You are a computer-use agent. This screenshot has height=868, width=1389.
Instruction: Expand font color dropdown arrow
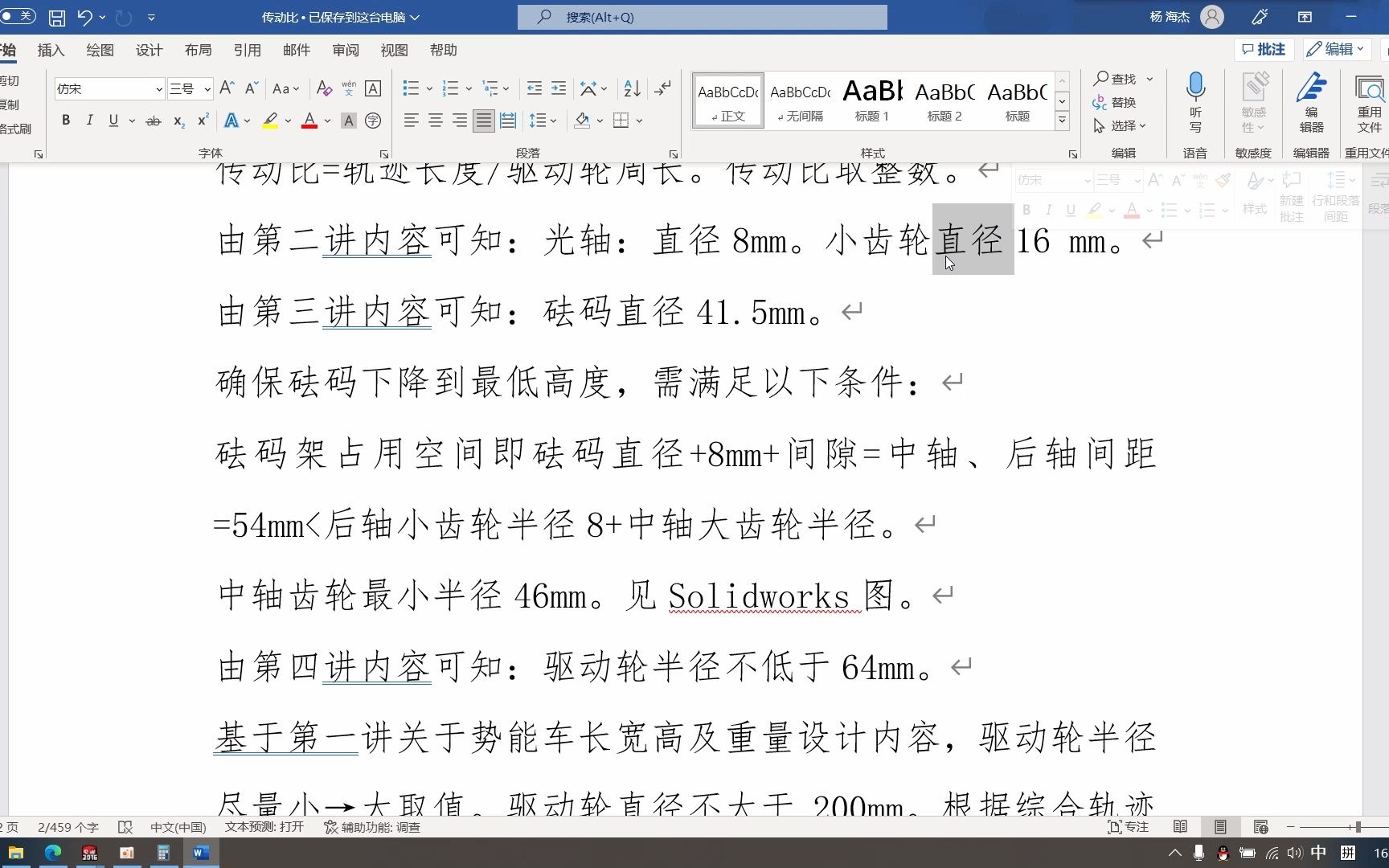click(327, 121)
